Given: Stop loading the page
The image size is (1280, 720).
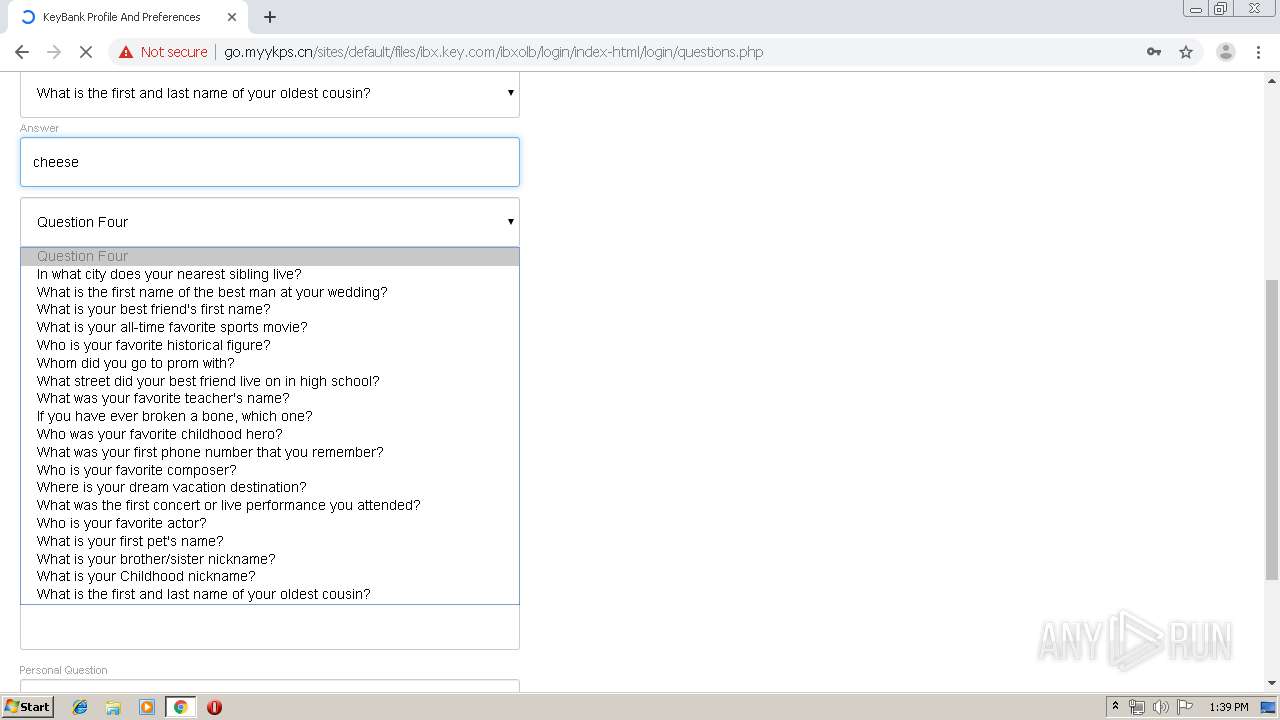Looking at the screenshot, I should point(86,52).
